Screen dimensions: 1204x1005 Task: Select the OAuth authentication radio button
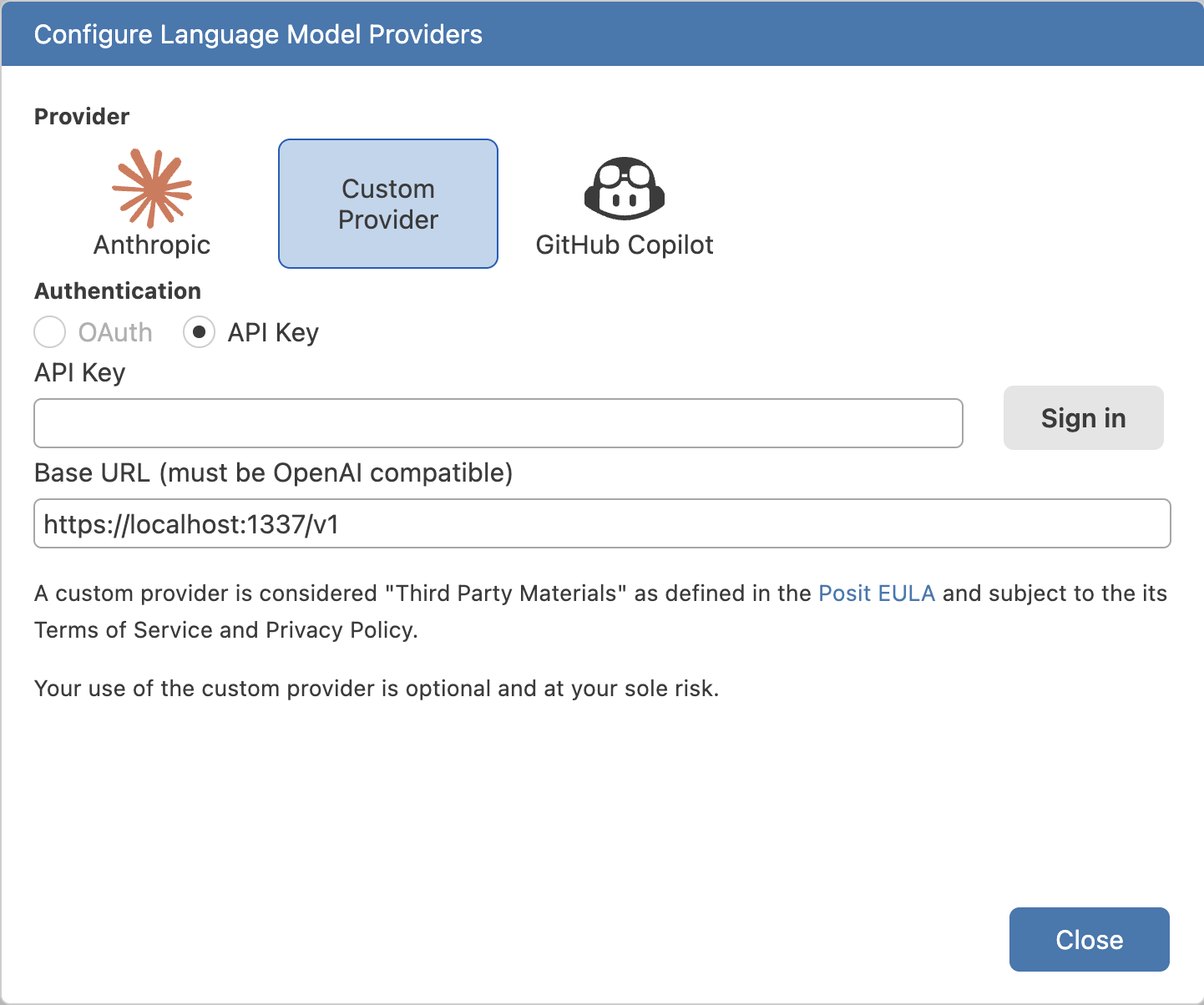click(49, 332)
